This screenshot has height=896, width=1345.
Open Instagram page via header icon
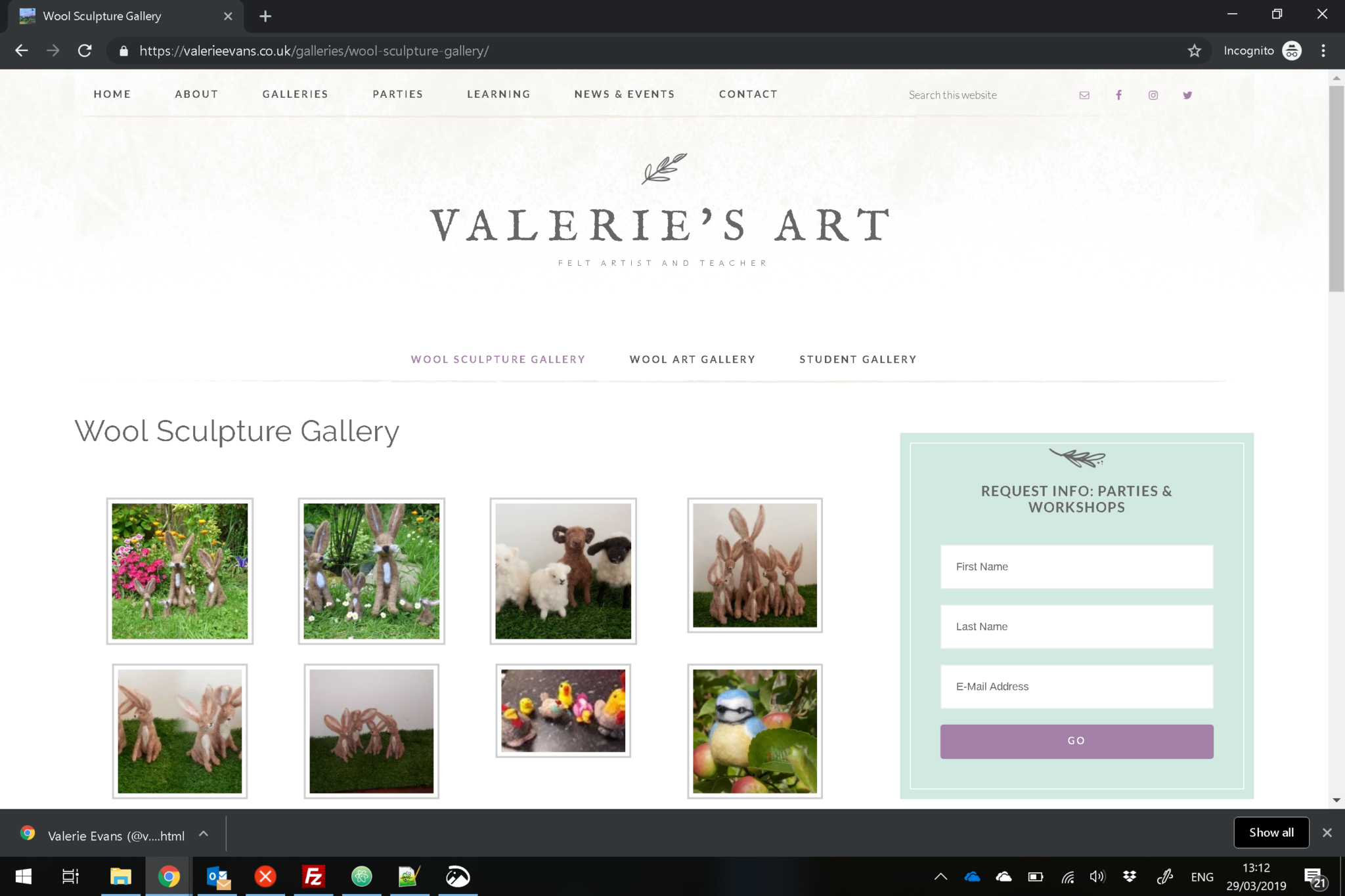[1153, 94]
